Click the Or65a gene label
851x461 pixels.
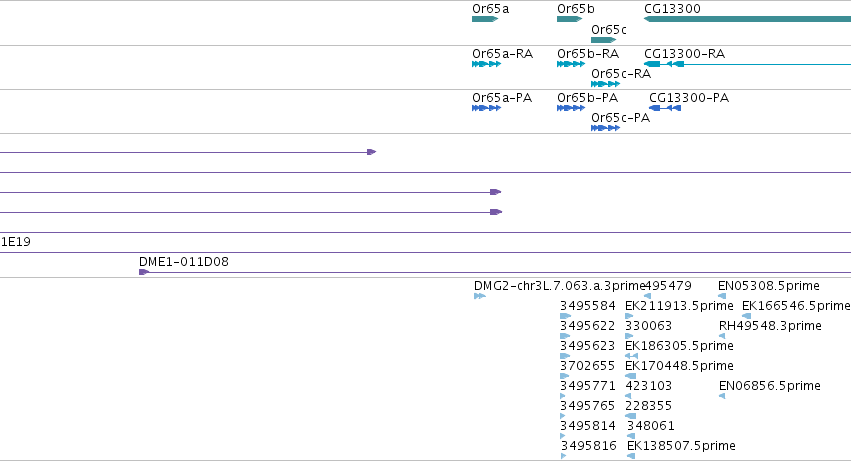491,9
